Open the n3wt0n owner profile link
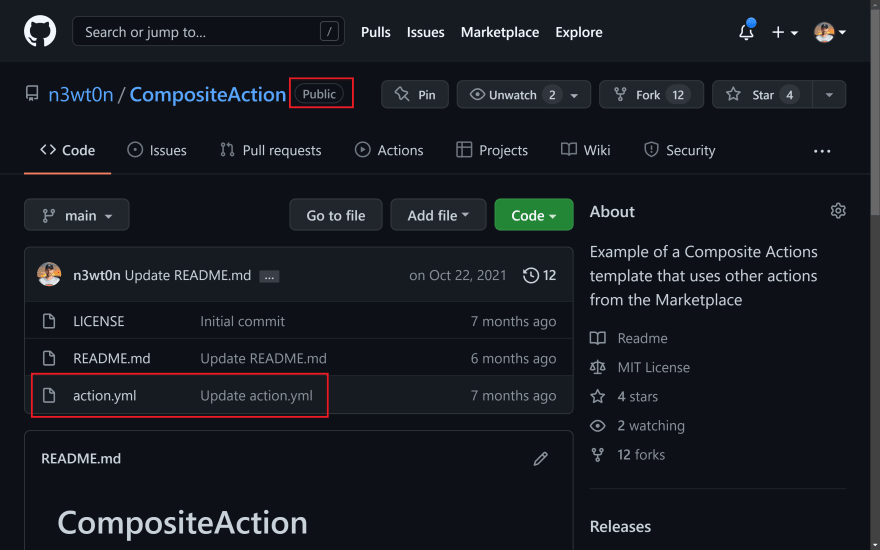The image size is (880, 550). pos(81,94)
